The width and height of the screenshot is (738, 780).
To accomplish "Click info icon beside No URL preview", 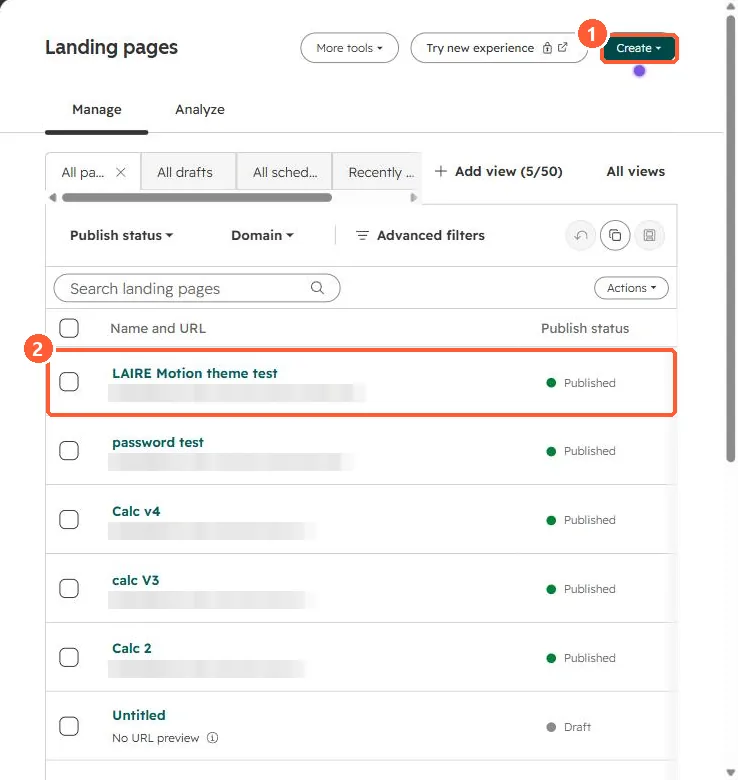I will point(212,738).
